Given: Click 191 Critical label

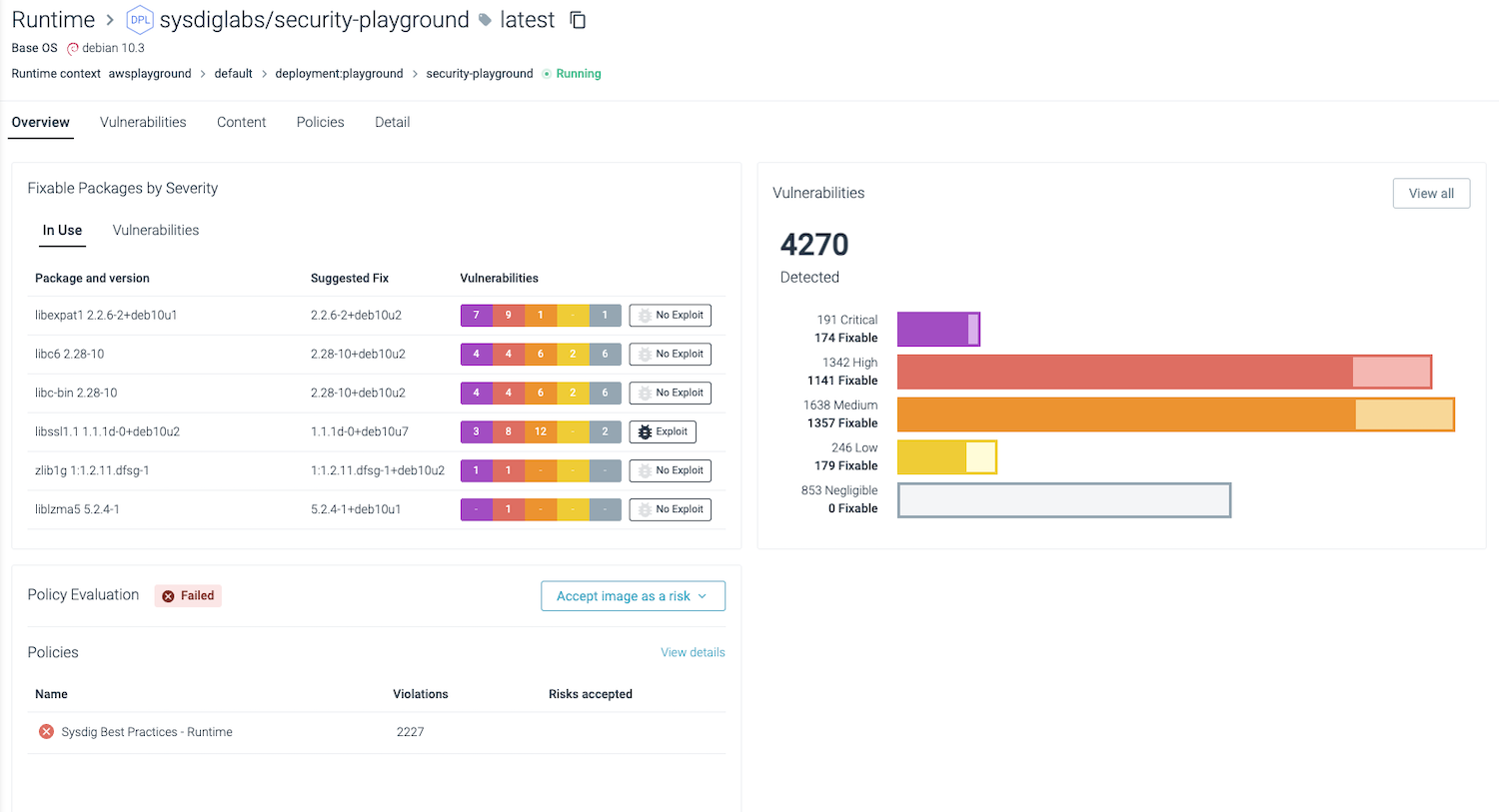Looking at the screenshot, I should tap(847, 321).
